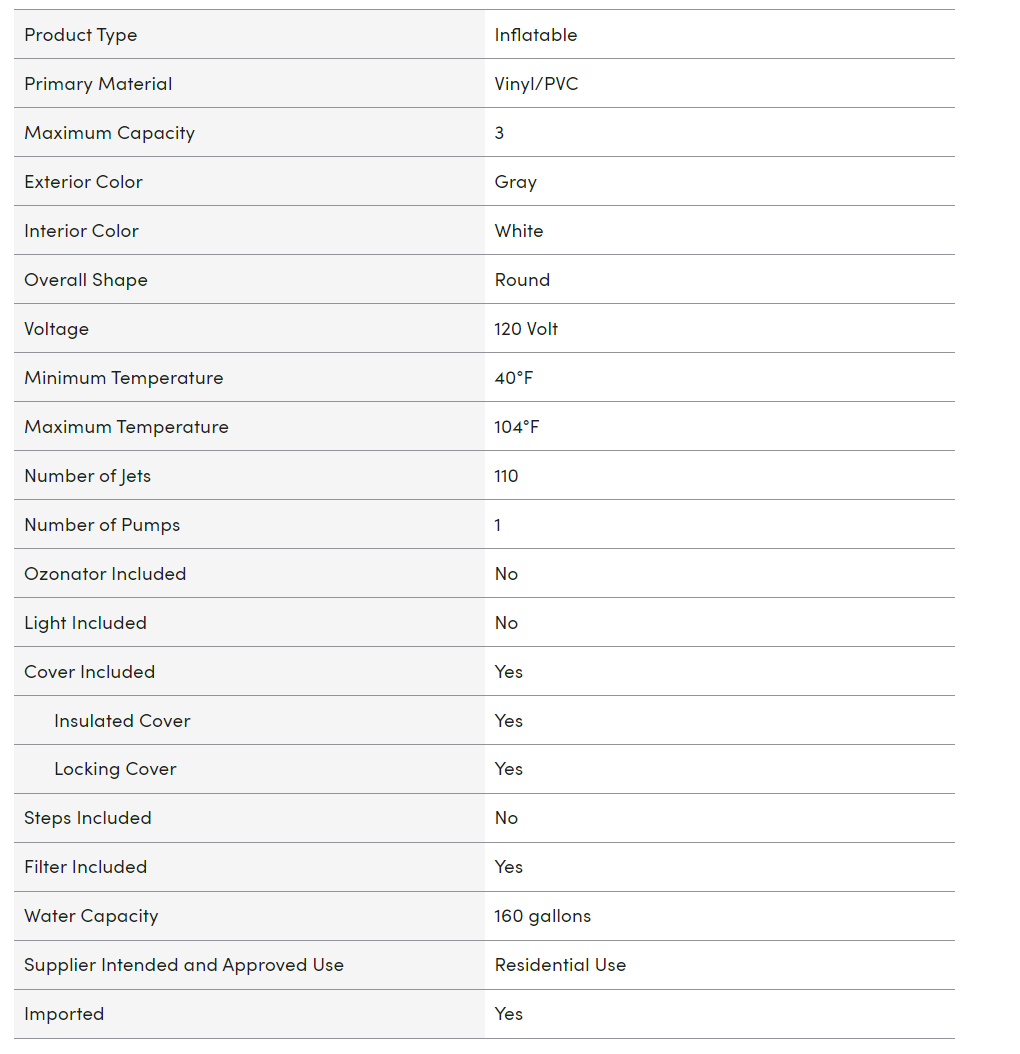Image resolution: width=1020 pixels, height=1054 pixels.
Task: Select the Residential Use value
Action: (561, 965)
